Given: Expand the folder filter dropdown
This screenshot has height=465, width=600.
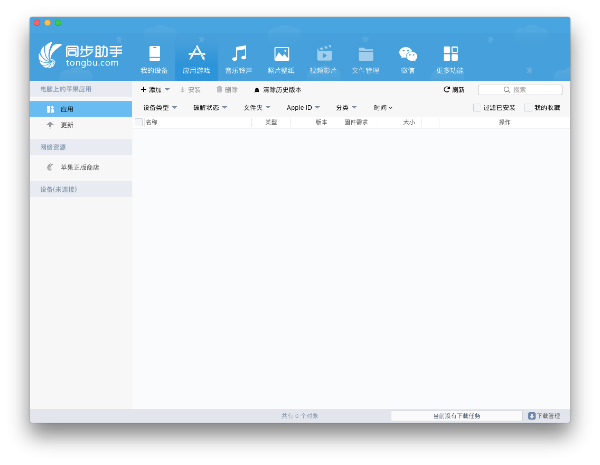Looking at the screenshot, I should click(257, 108).
